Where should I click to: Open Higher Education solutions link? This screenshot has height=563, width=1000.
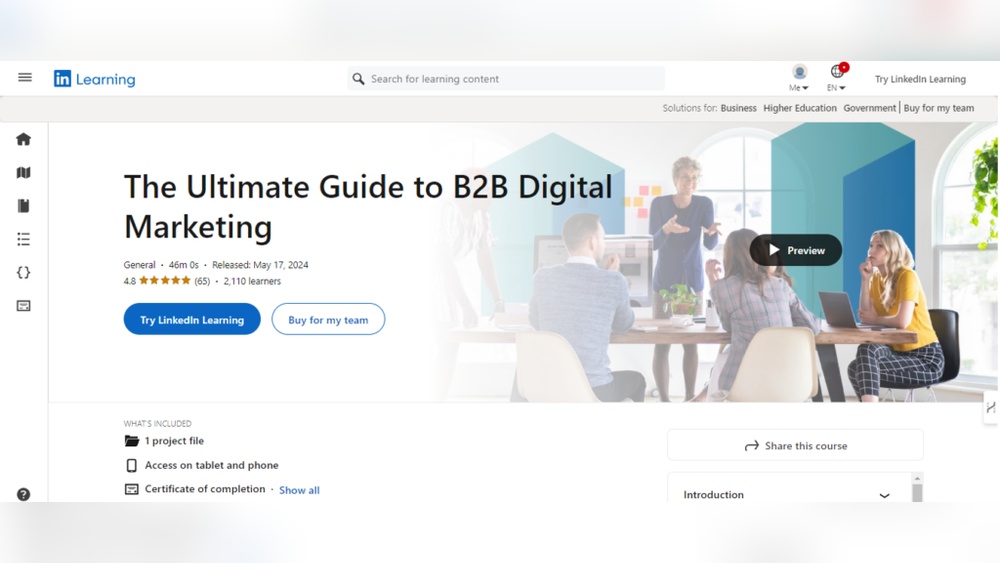click(800, 108)
